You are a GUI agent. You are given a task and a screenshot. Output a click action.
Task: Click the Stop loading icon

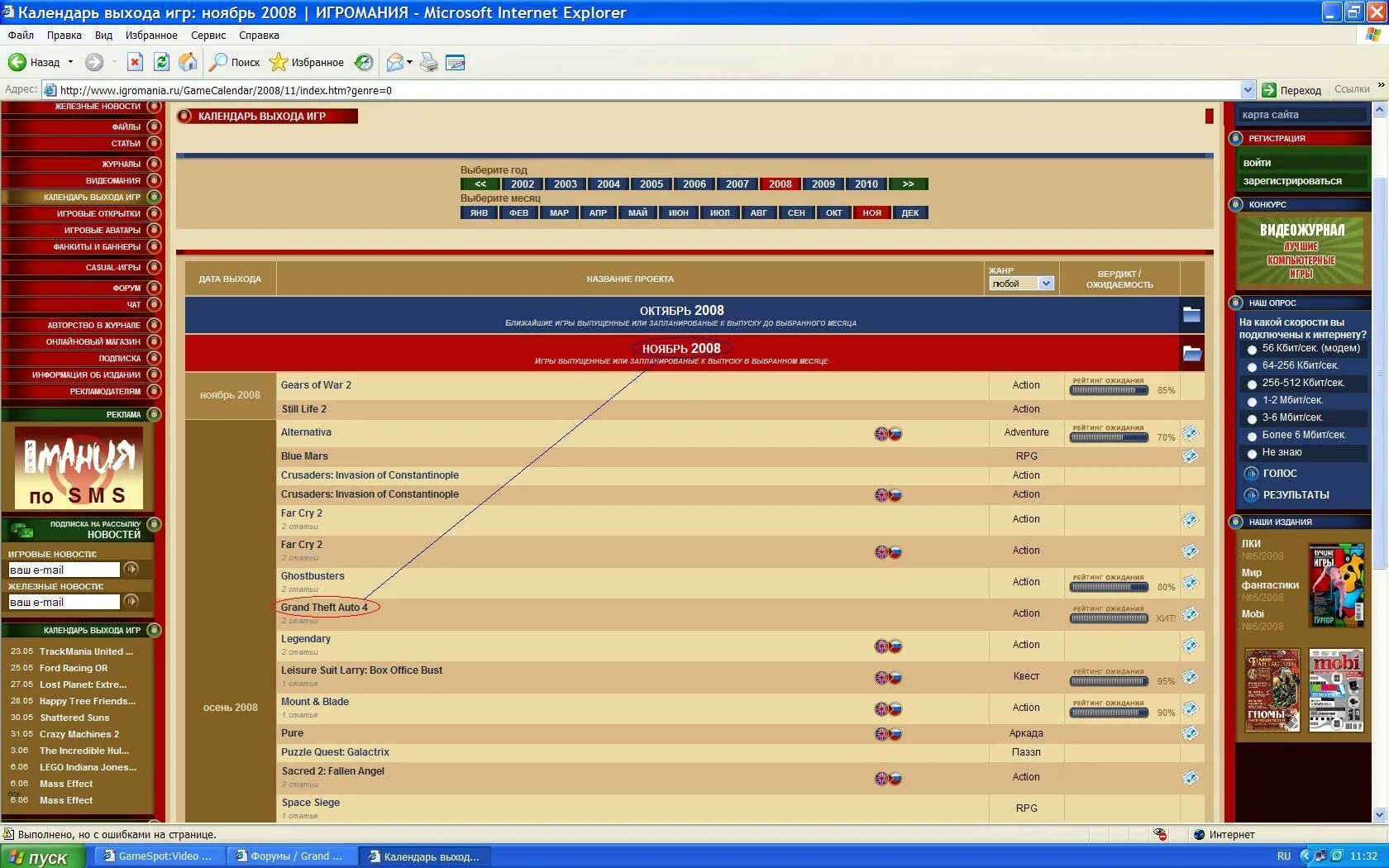[x=136, y=62]
